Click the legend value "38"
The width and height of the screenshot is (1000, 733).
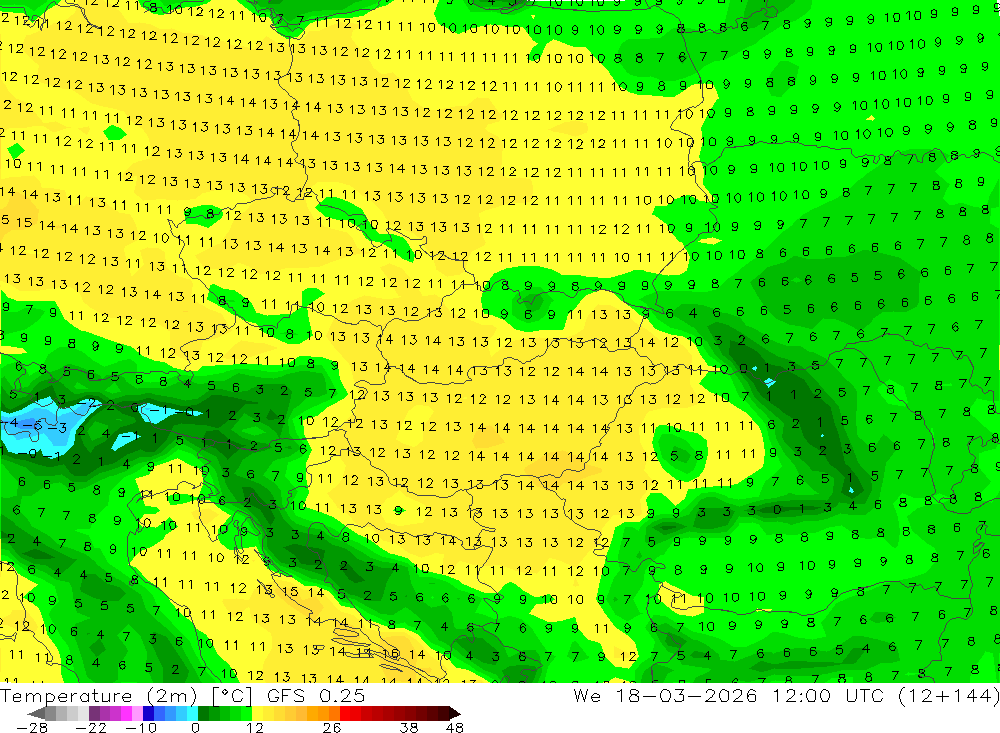pyautogui.click(x=409, y=728)
